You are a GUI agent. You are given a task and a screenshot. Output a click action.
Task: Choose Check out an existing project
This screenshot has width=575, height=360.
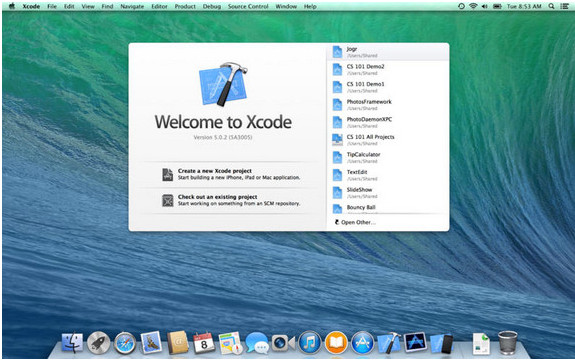(x=231, y=200)
